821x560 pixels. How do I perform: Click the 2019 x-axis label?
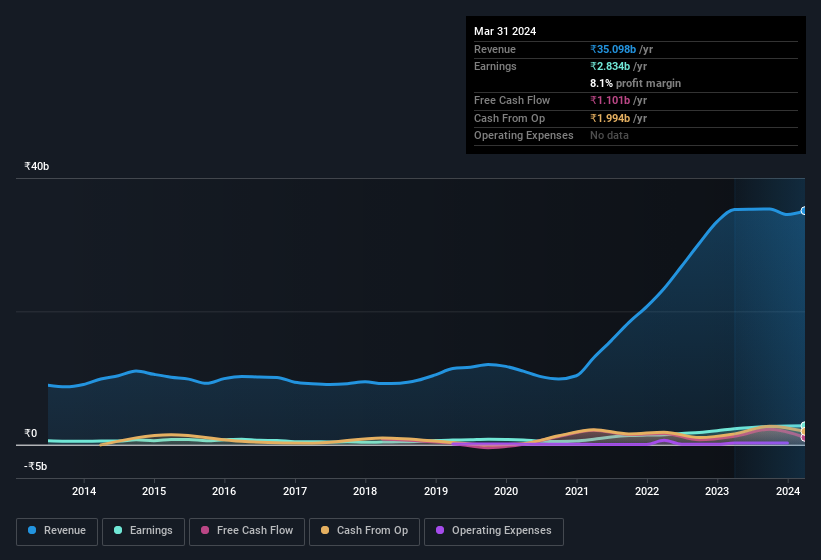pos(436,491)
